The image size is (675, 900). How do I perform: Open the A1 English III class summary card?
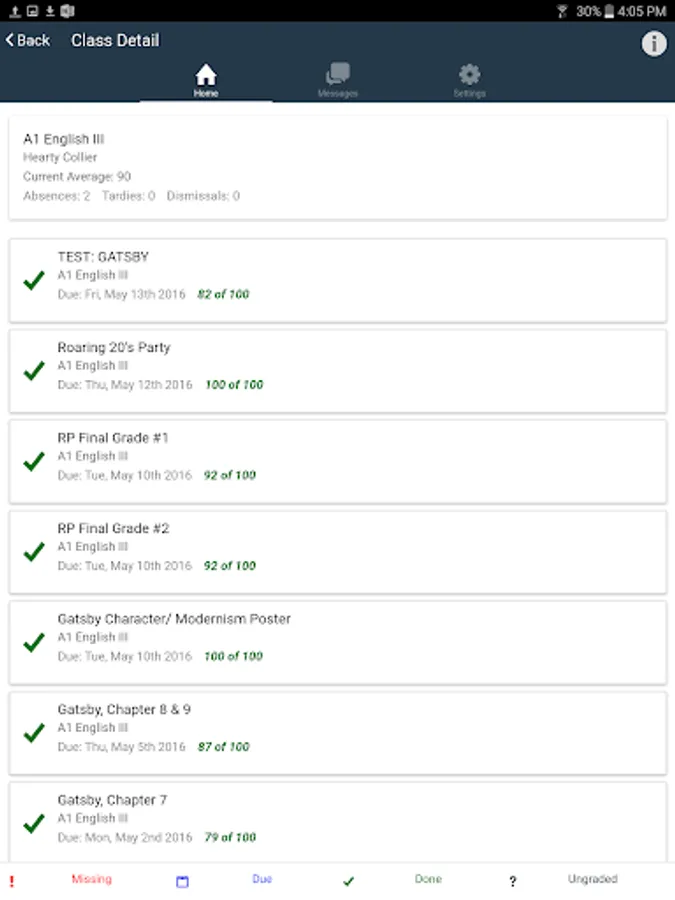[337, 167]
